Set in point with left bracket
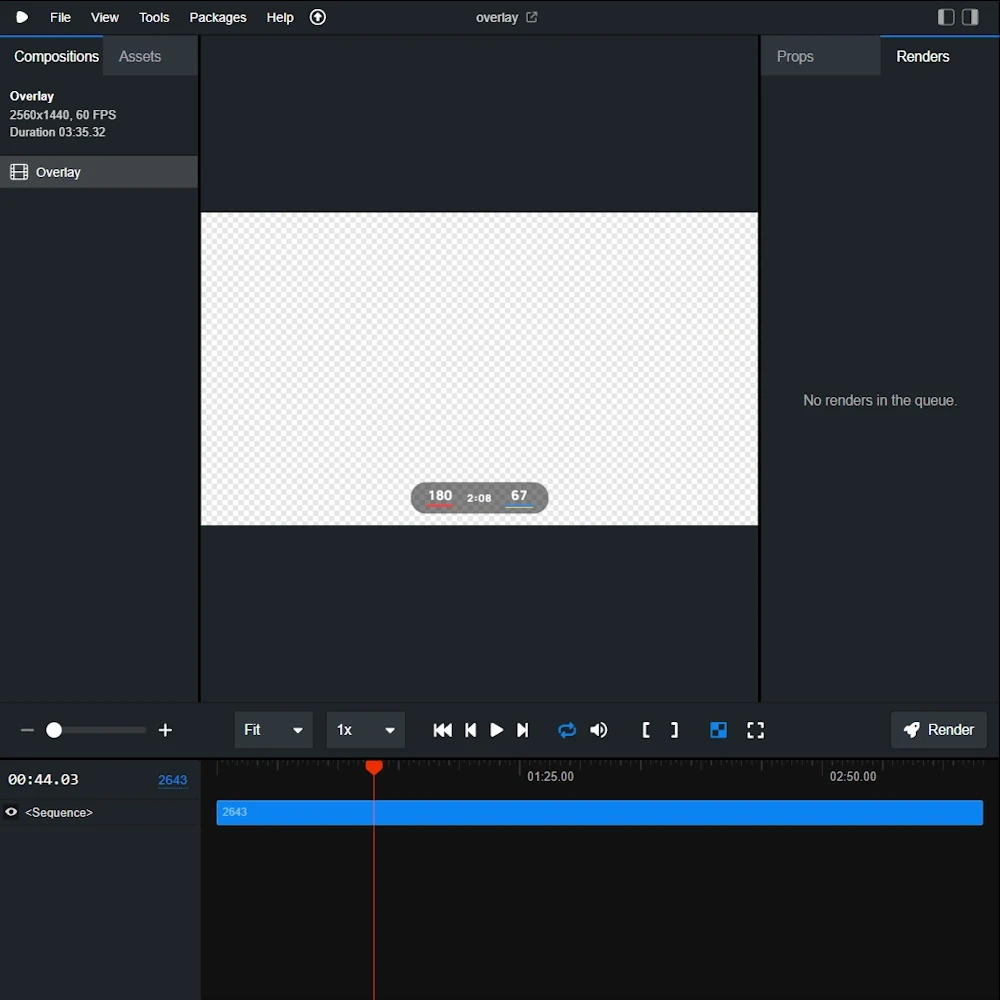This screenshot has width=1000, height=1000. pyautogui.click(x=646, y=730)
